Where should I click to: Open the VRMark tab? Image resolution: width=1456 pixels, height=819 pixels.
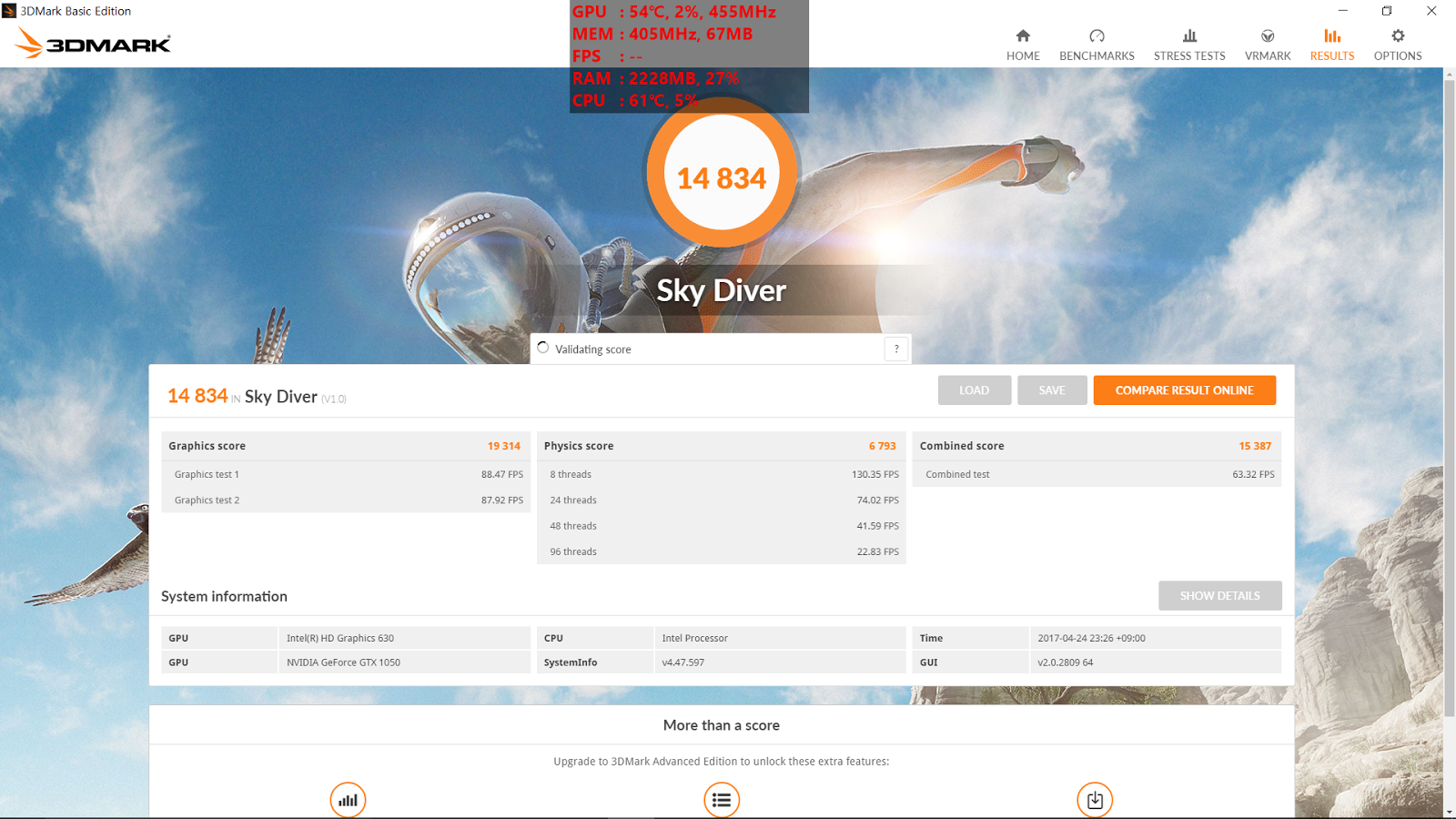coord(1268,45)
